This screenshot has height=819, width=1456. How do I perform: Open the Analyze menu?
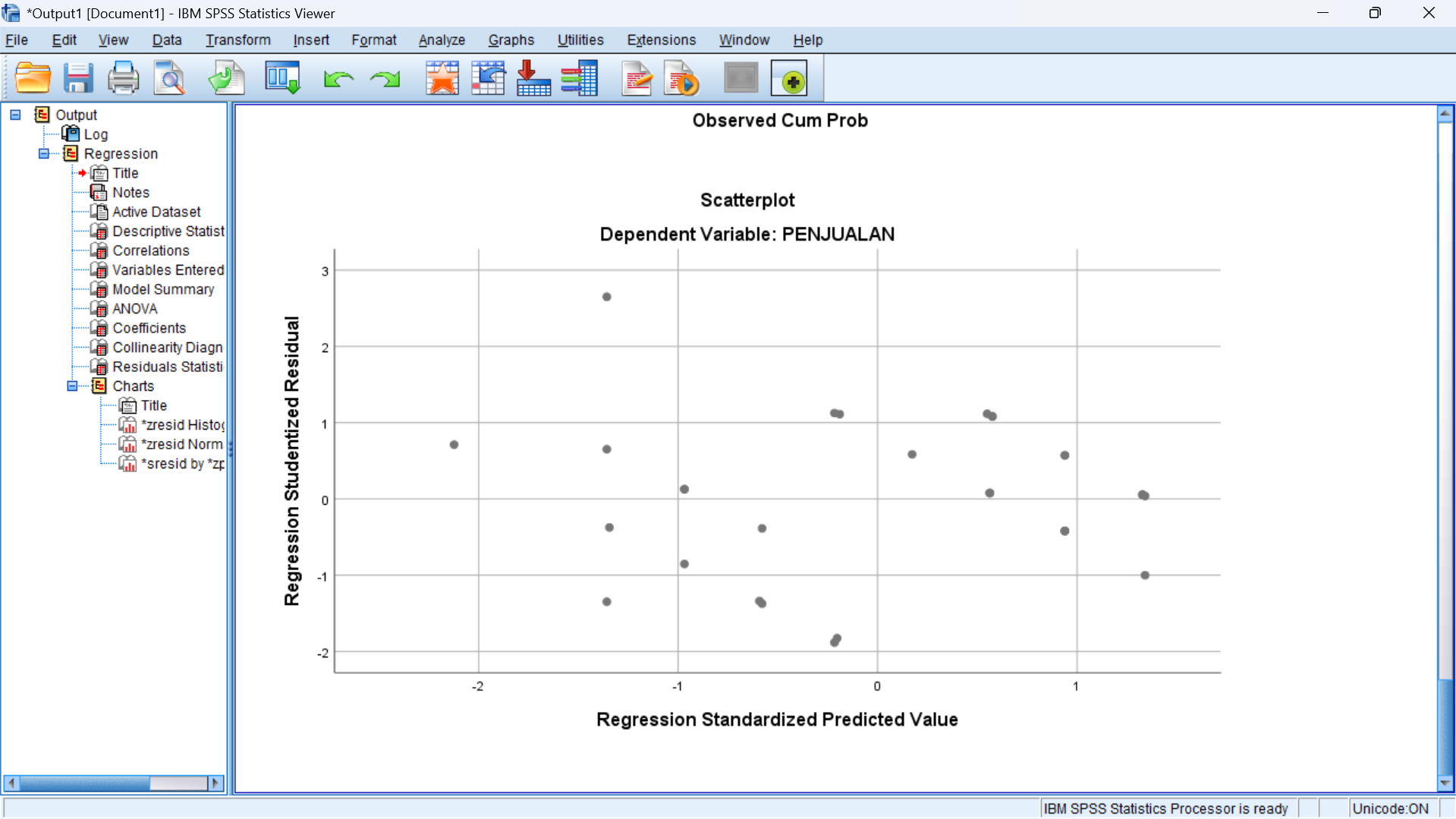tap(442, 40)
